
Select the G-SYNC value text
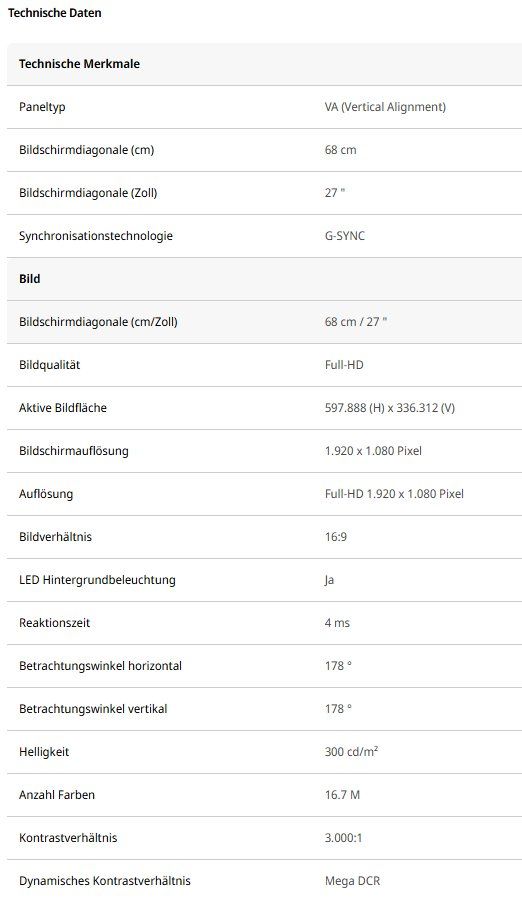click(344, 236)
